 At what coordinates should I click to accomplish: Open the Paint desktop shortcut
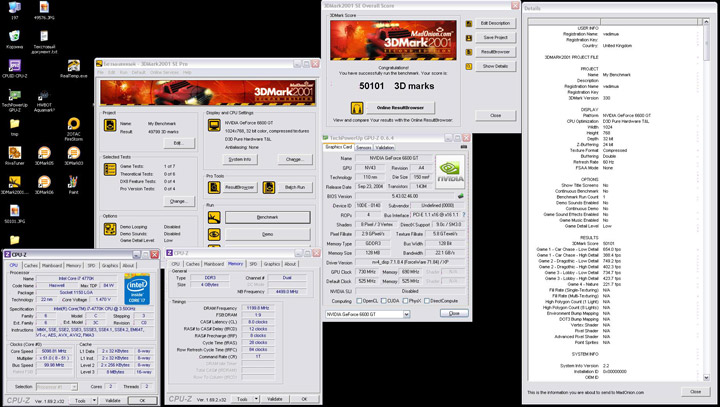point(73,182)
